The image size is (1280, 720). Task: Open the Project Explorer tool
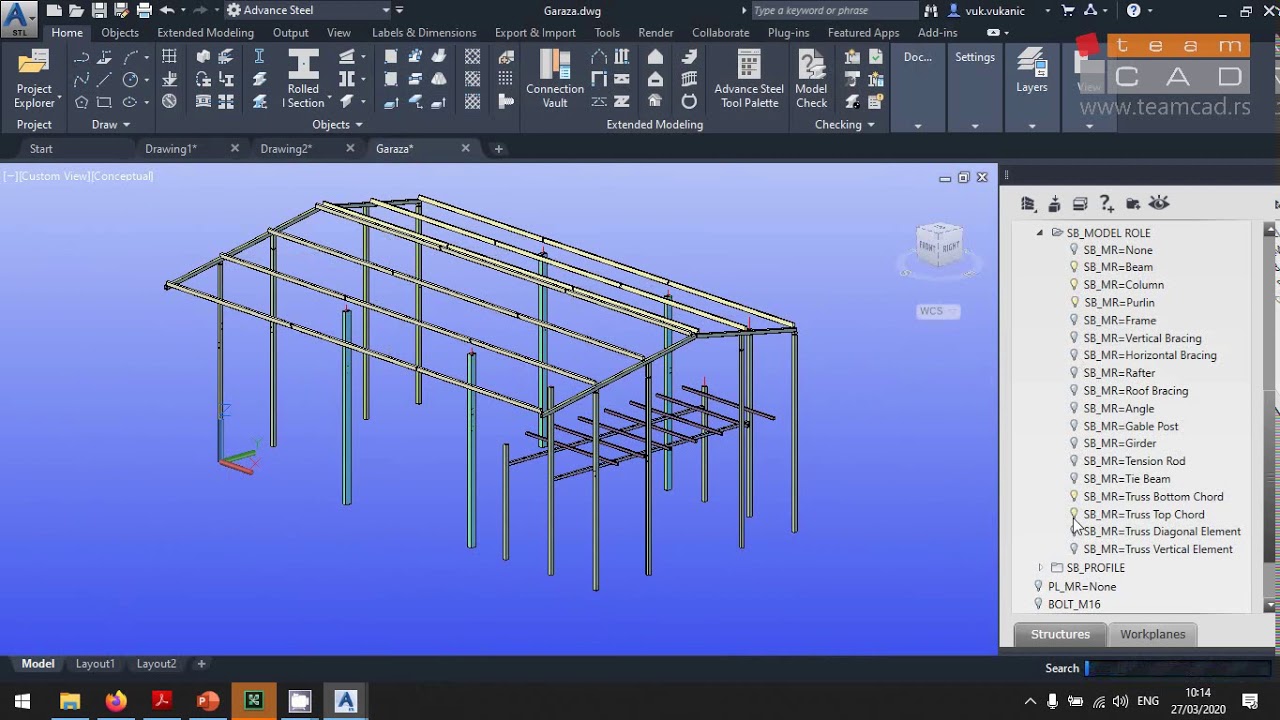click(x=34, y=78)
